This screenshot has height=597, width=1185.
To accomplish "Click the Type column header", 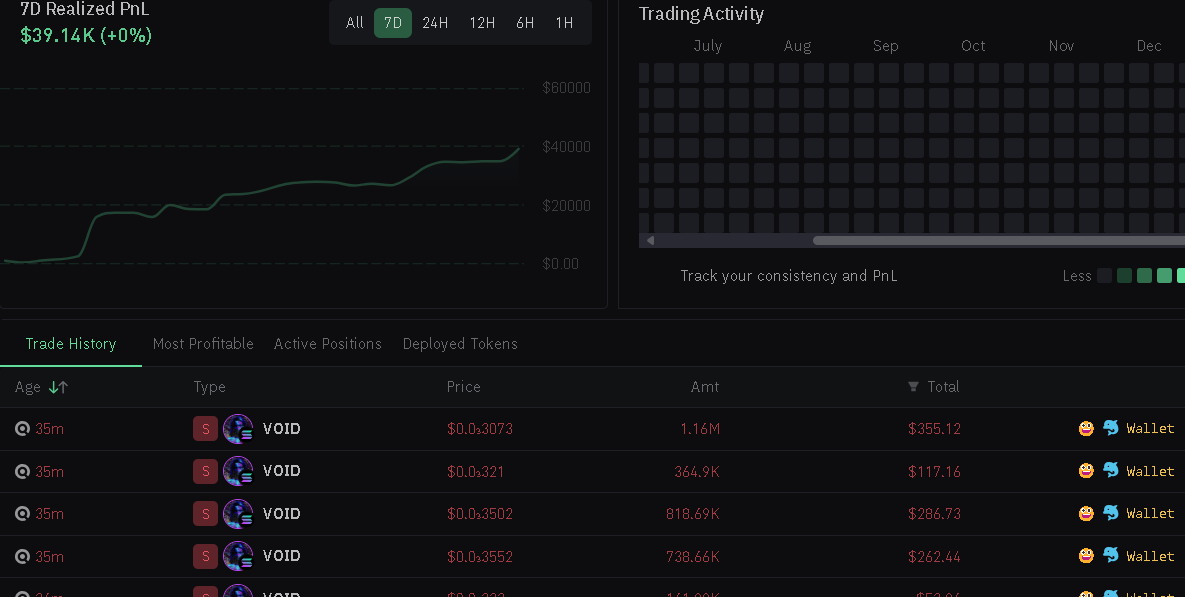I will 209,387.
